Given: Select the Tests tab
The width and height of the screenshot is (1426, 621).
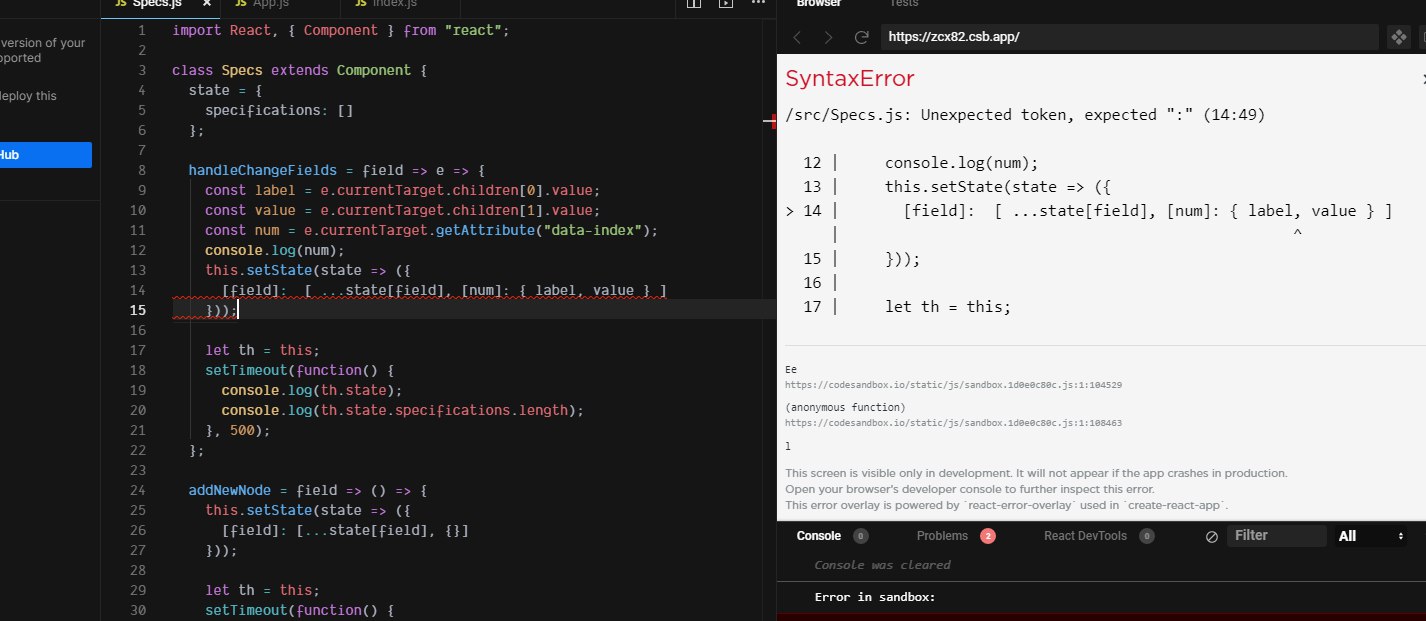Looking at the screenshot, I should [x=904, y=4].
